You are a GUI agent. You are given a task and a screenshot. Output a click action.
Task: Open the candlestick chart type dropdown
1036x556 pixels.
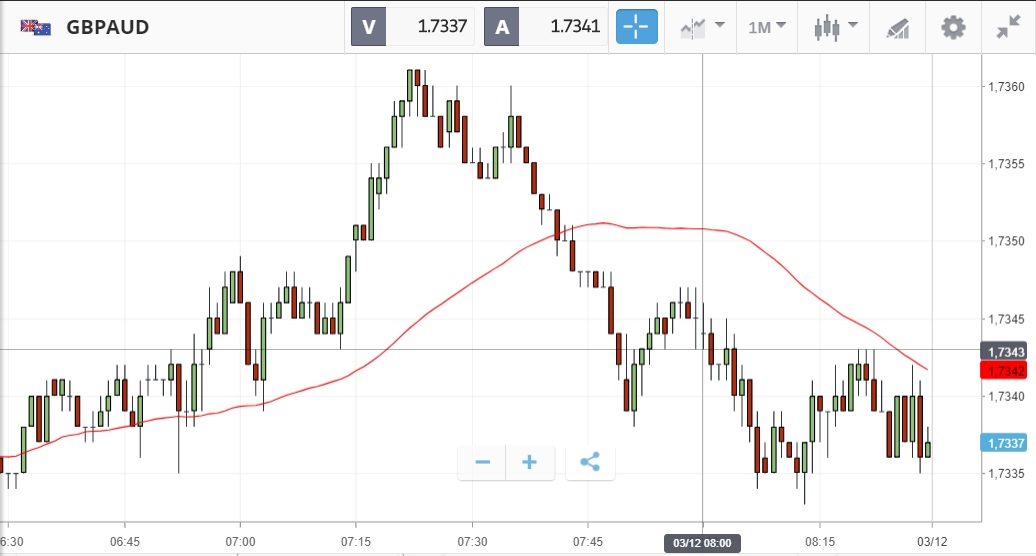pyautogui.click(x=836, y=27)
